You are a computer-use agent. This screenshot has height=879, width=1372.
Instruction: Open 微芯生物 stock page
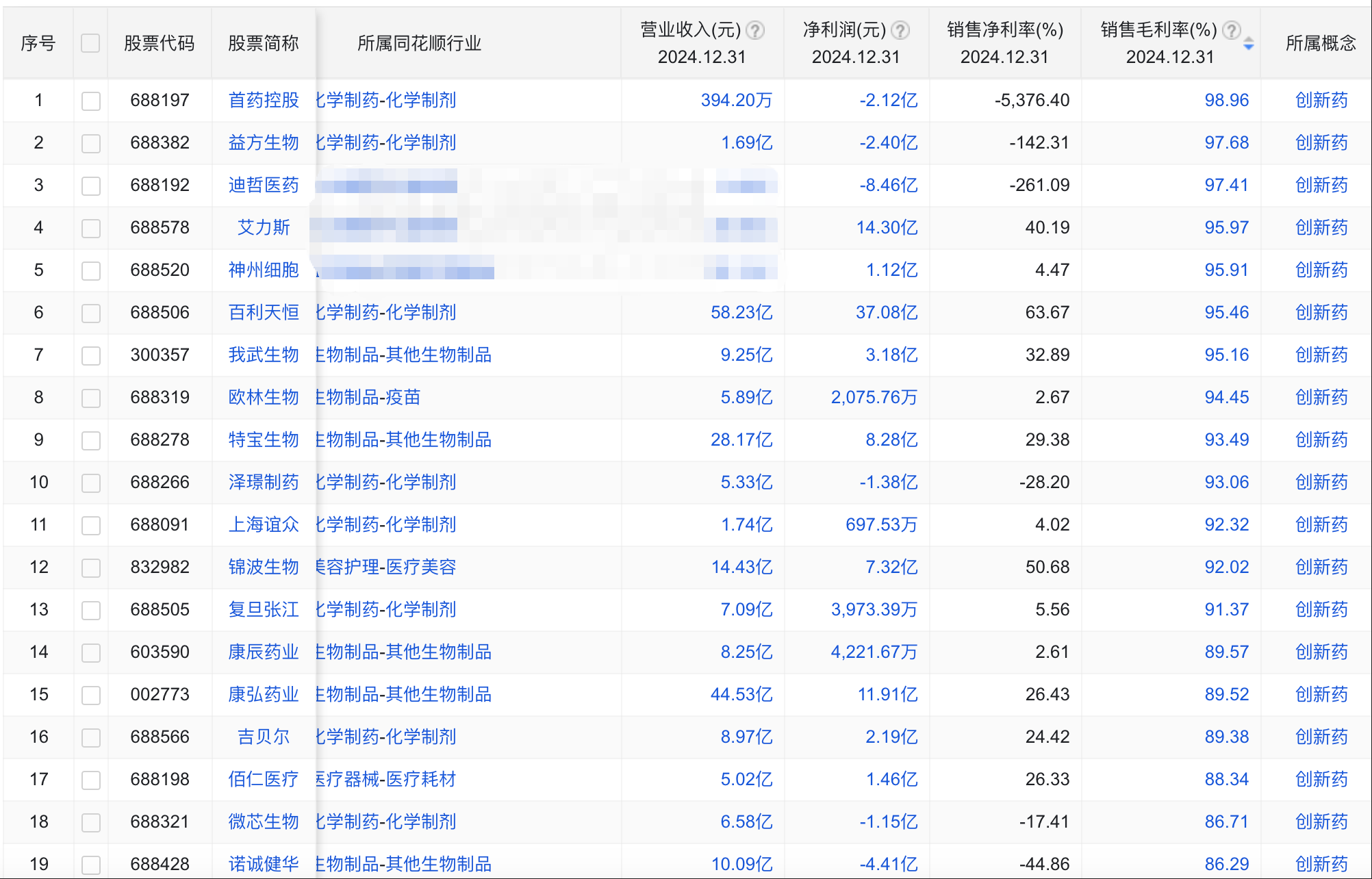(x=264, y=821)
